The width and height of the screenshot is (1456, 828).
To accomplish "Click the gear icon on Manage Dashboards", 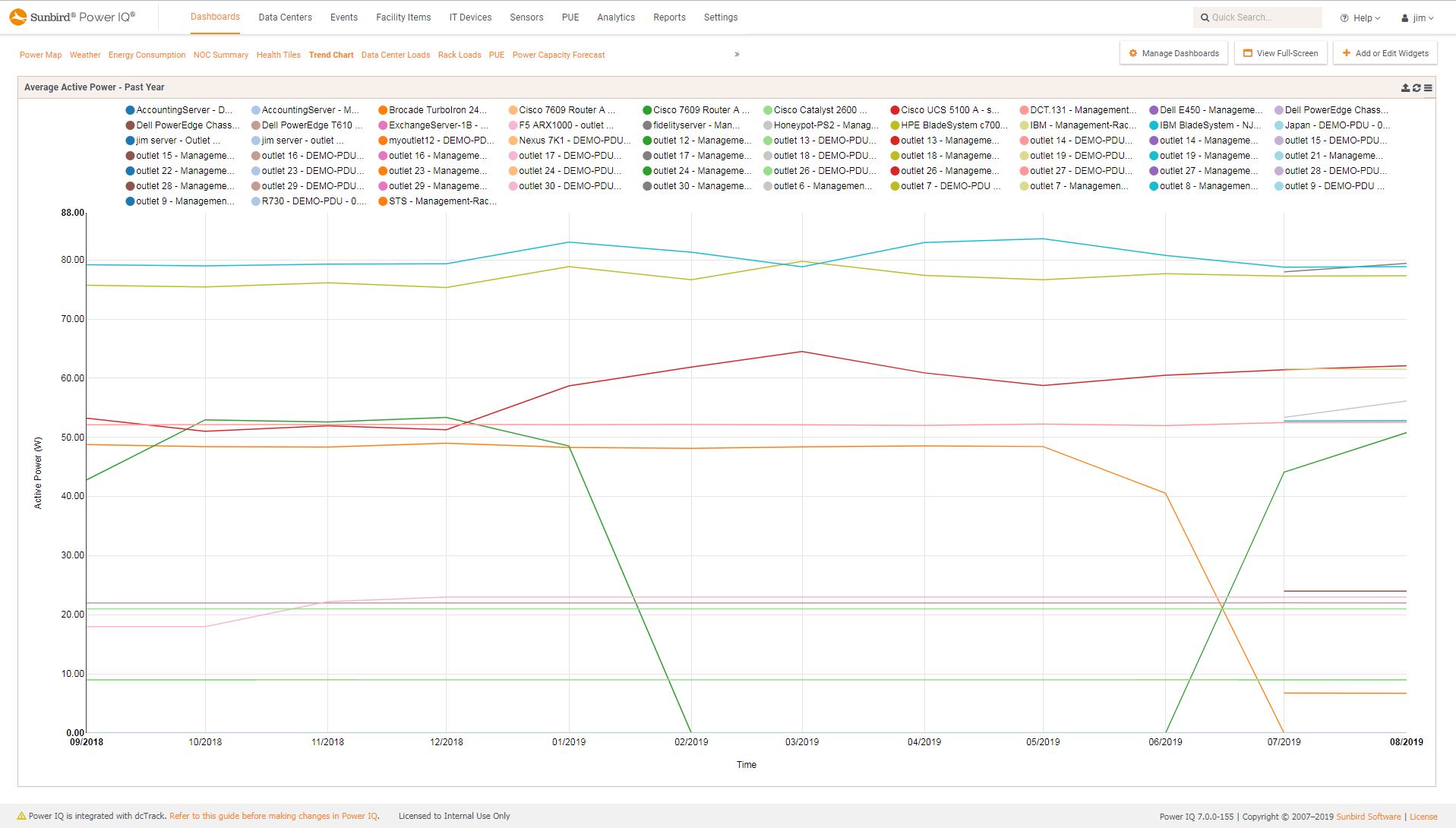I will point(1133,53).
